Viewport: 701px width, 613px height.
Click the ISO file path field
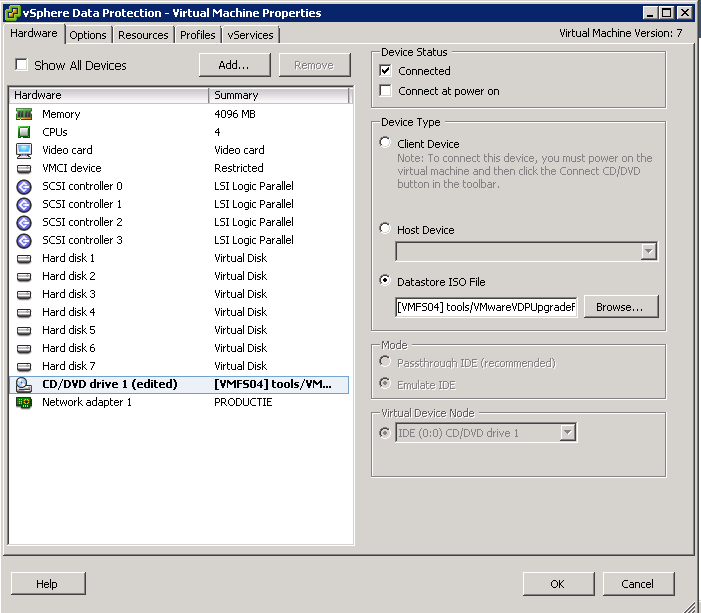[486, 307]
